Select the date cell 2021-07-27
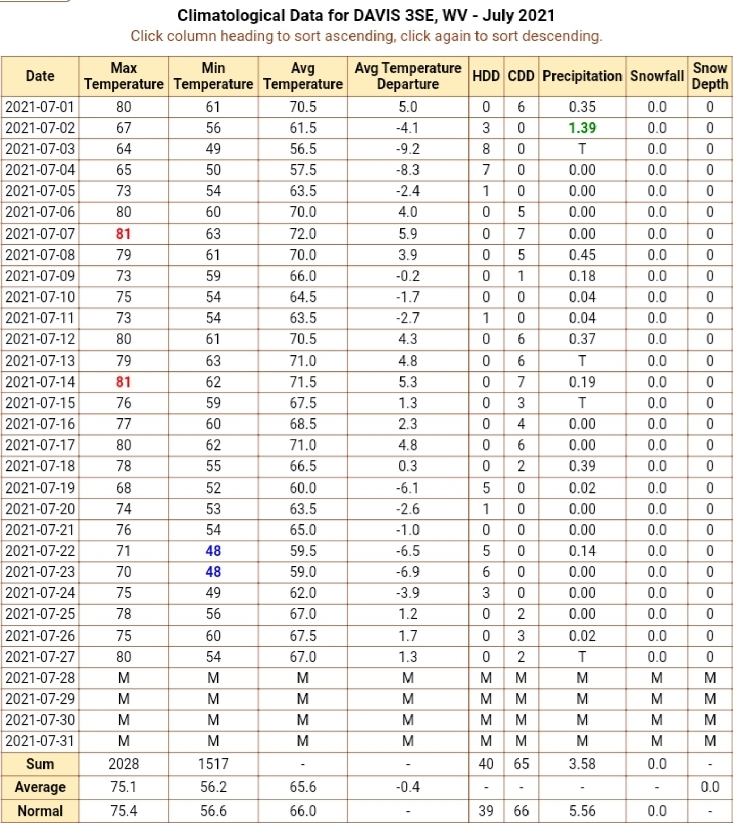This screenshot has height=823, width=733. coord(40,657)
